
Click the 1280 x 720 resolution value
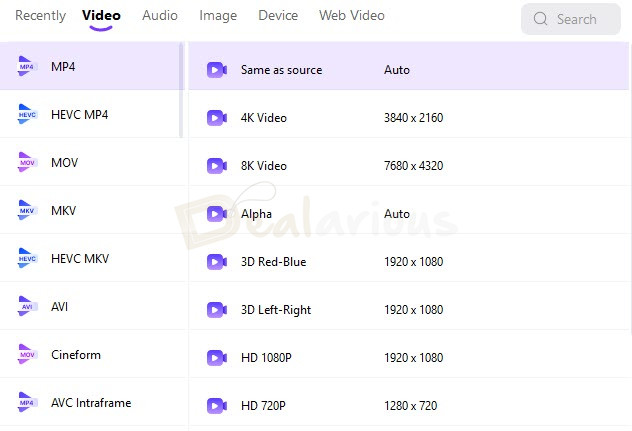coord(410,406)
